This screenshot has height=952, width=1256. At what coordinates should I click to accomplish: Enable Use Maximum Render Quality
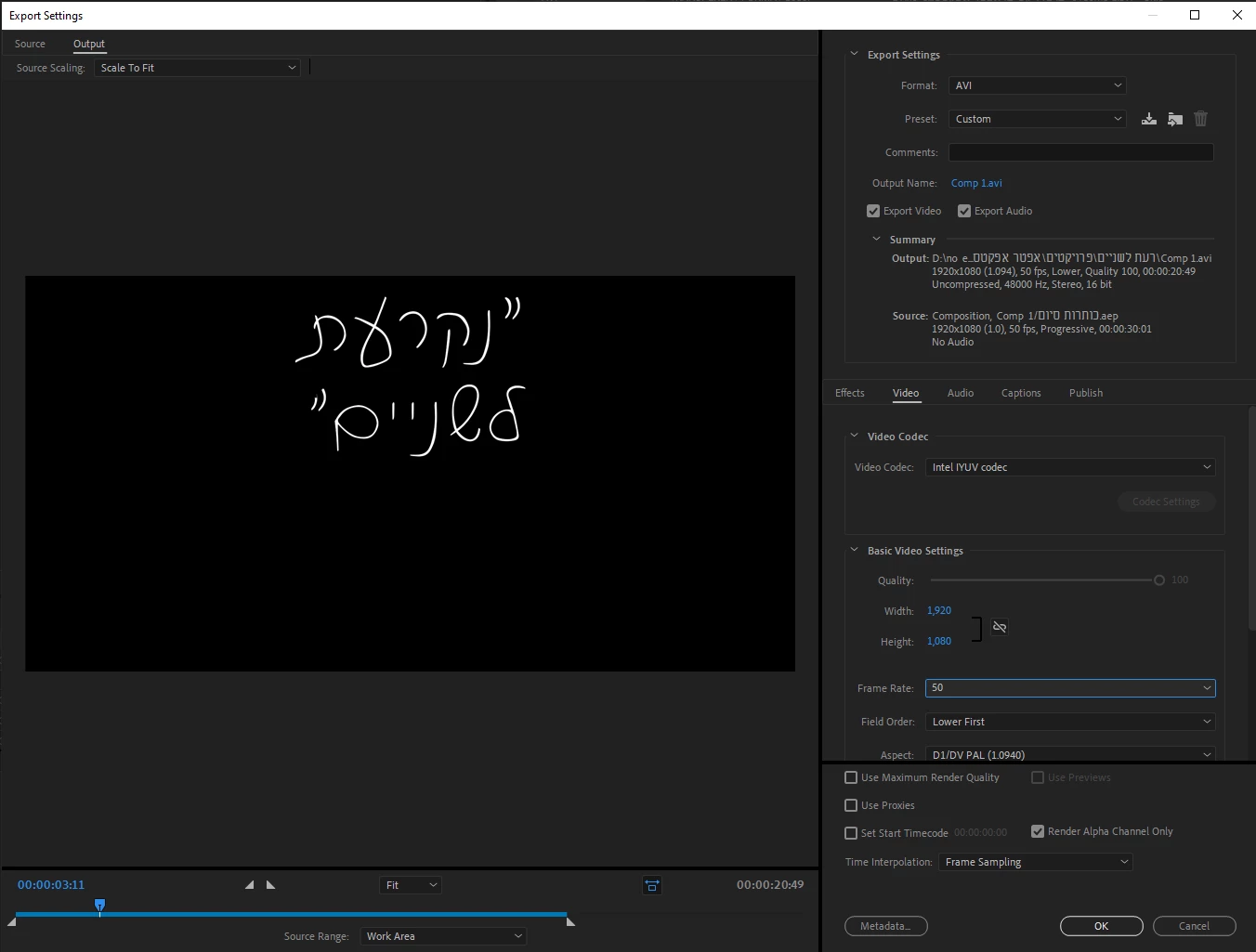coord(851,777)
